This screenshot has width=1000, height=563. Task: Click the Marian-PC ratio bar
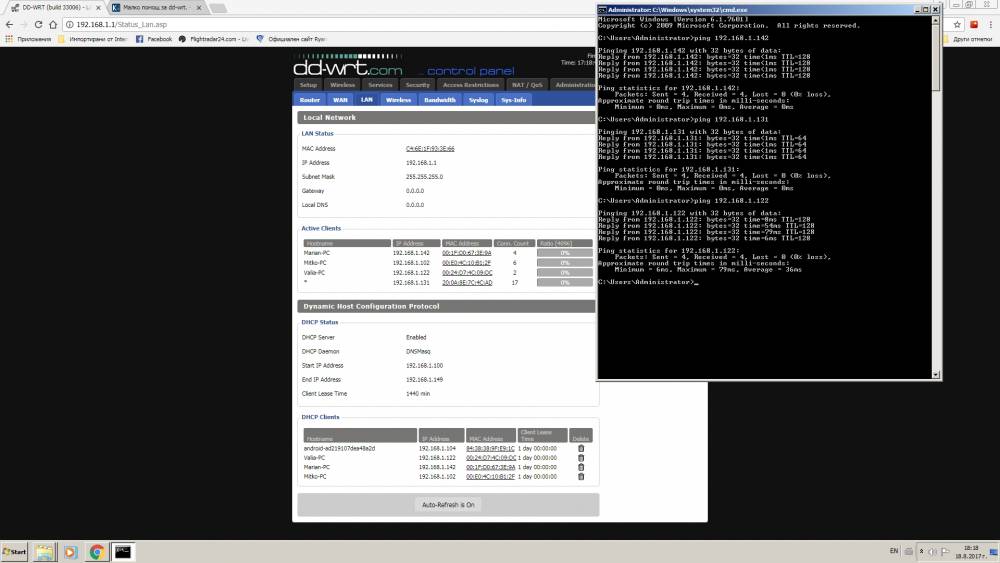564,253
